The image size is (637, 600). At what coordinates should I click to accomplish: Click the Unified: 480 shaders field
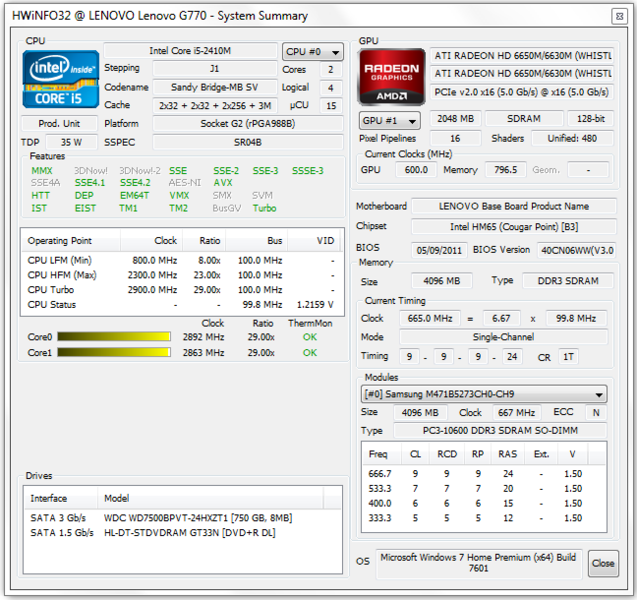(x=572, y=138)
